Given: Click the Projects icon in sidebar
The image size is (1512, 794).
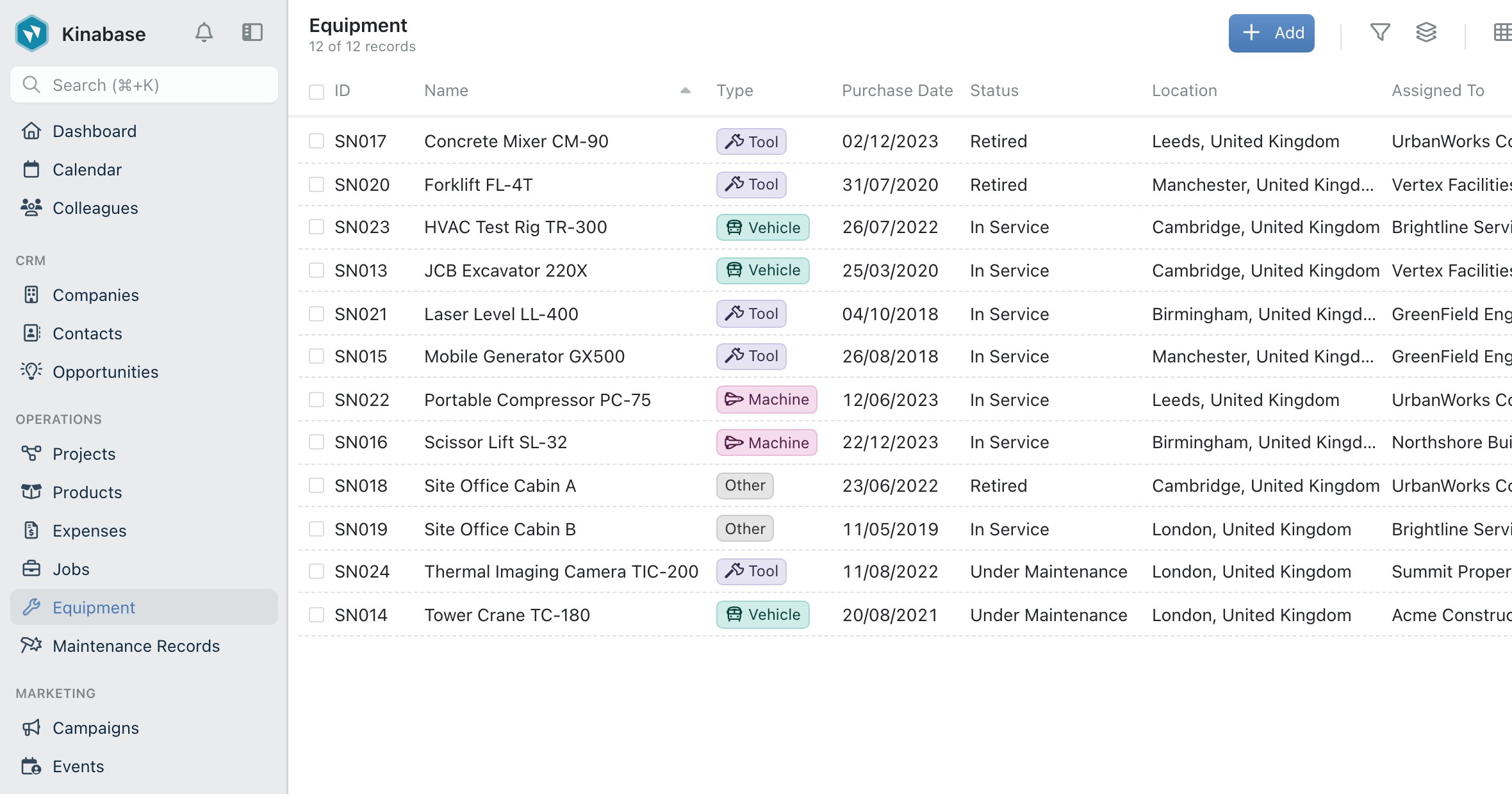Looking at the screenshot, I should click(31, 454).
